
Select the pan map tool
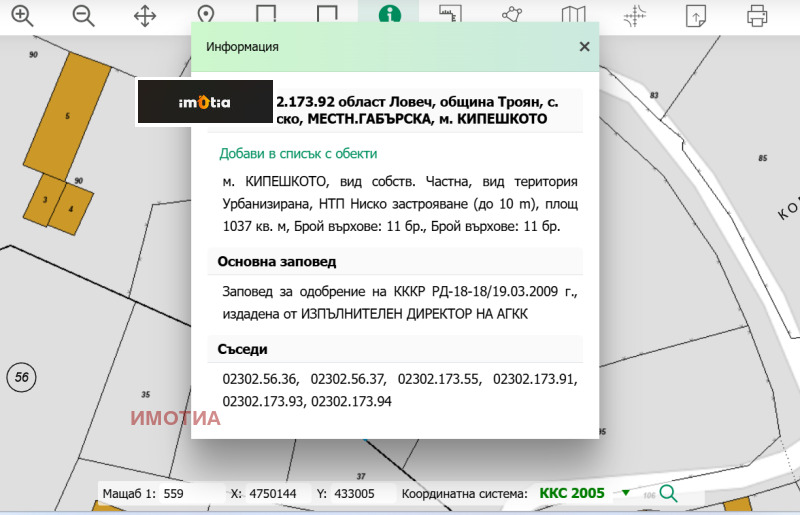tap(145, 15)
